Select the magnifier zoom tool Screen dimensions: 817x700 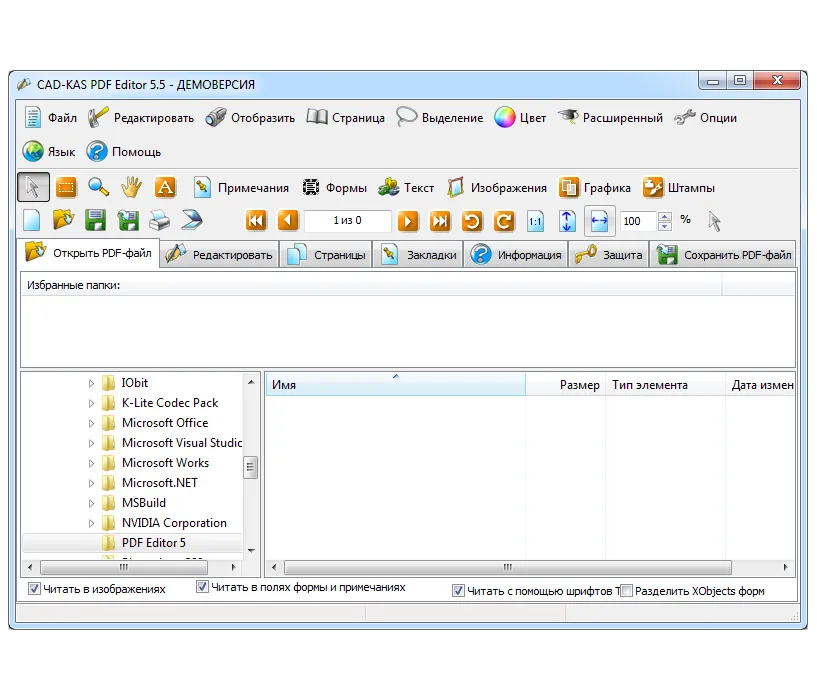tap(98, 187)
